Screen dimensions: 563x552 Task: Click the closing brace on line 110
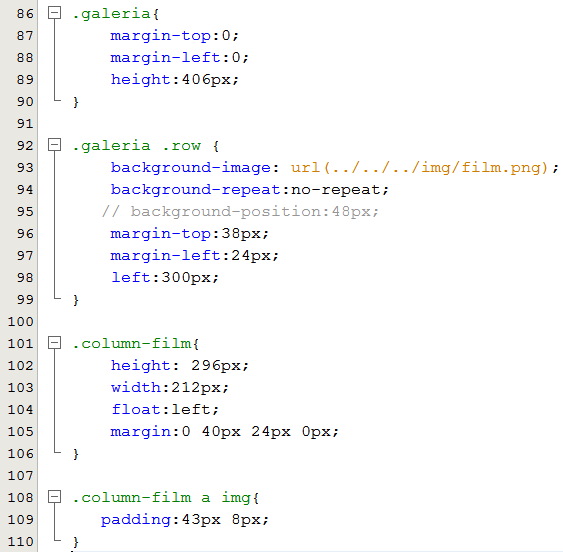click(75, 542)
